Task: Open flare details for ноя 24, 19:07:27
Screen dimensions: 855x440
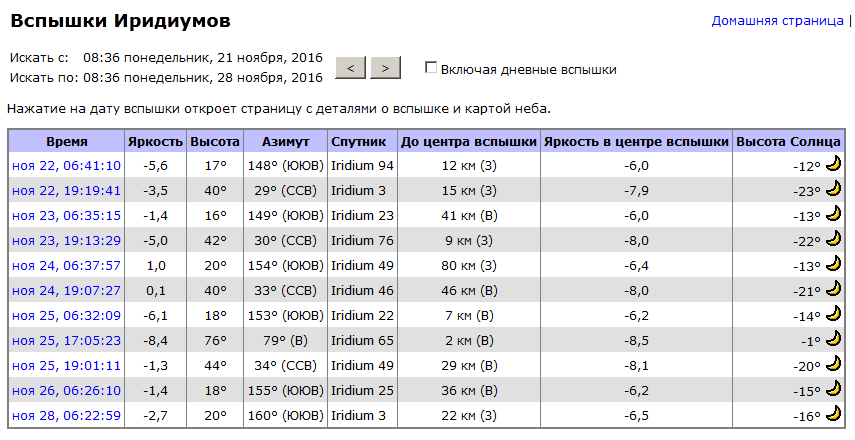Action: click(x=67, y=291)
